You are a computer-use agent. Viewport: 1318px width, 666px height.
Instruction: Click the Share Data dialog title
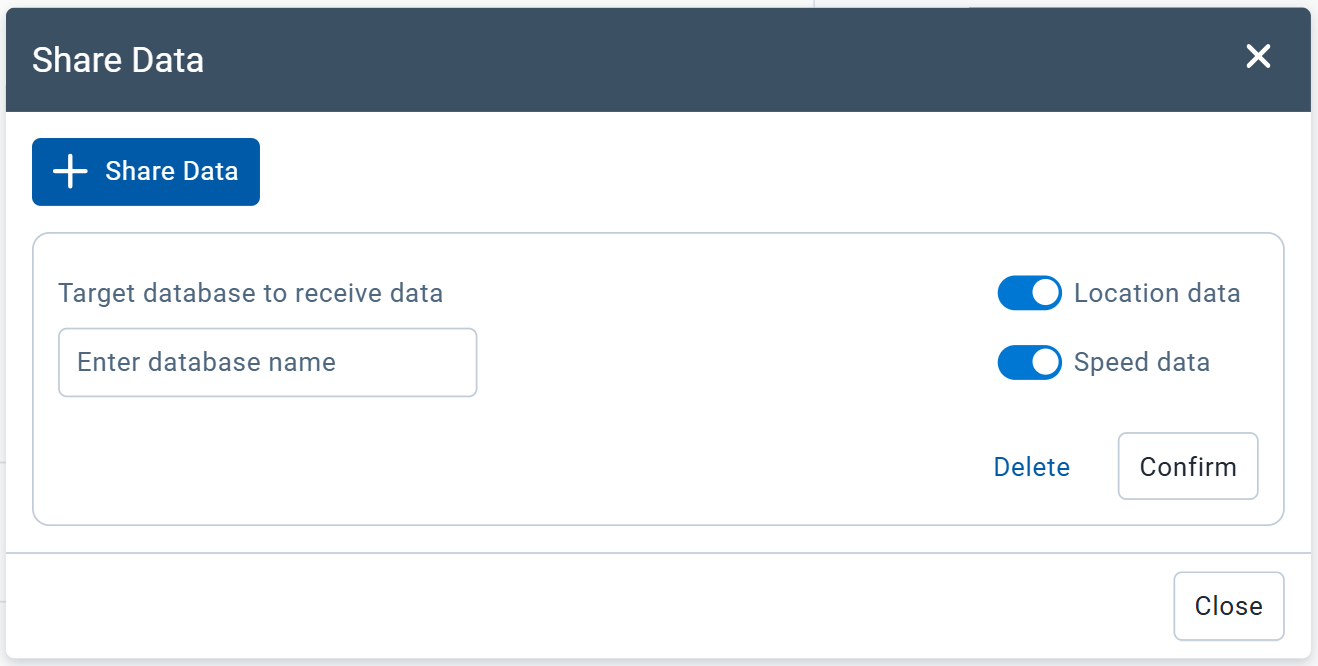(117, 60)
